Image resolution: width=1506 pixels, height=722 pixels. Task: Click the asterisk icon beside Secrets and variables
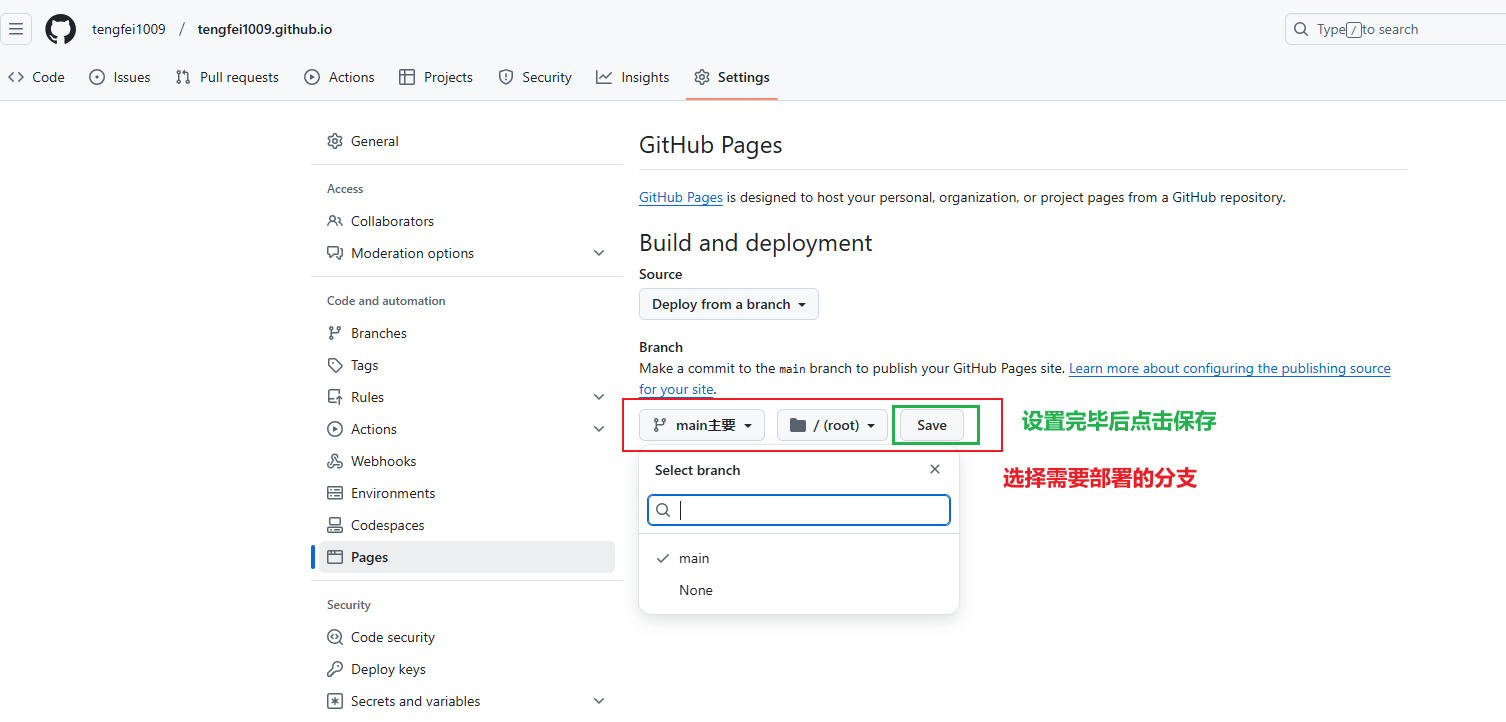point(335,701)
